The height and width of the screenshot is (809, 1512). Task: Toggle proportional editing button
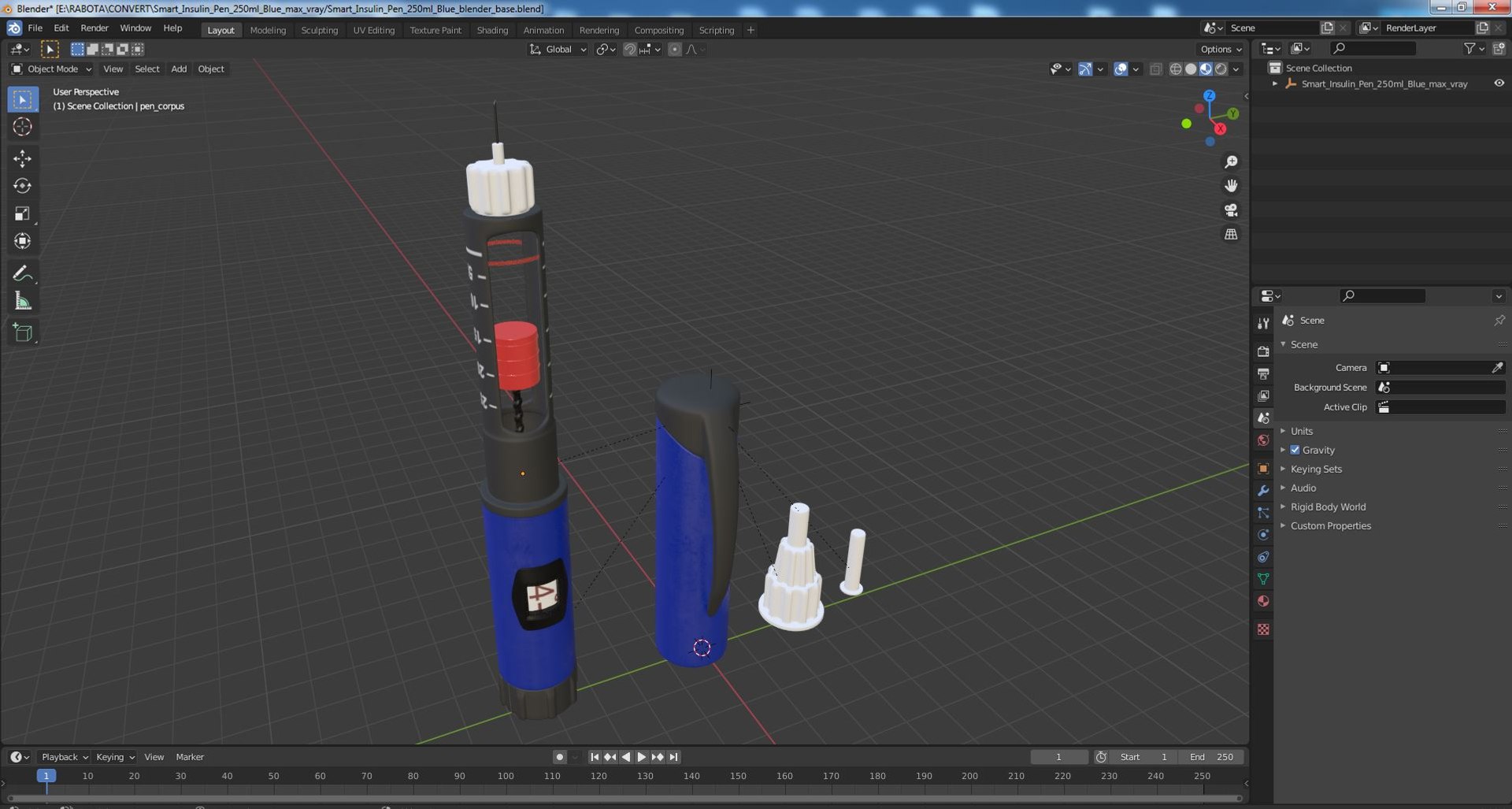(675, 50)
